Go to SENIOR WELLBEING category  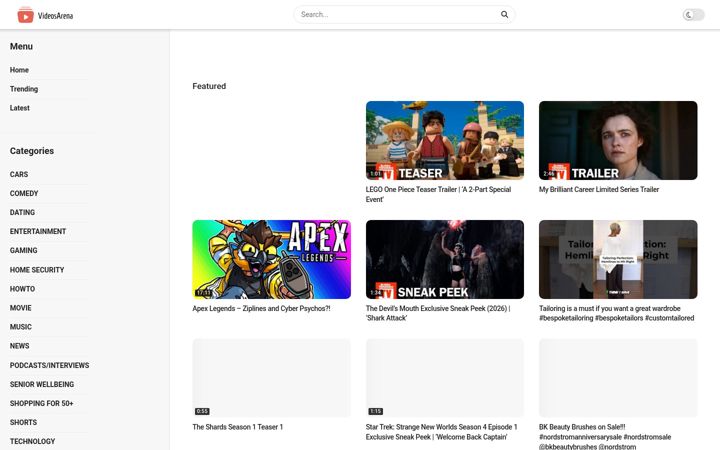42,384
